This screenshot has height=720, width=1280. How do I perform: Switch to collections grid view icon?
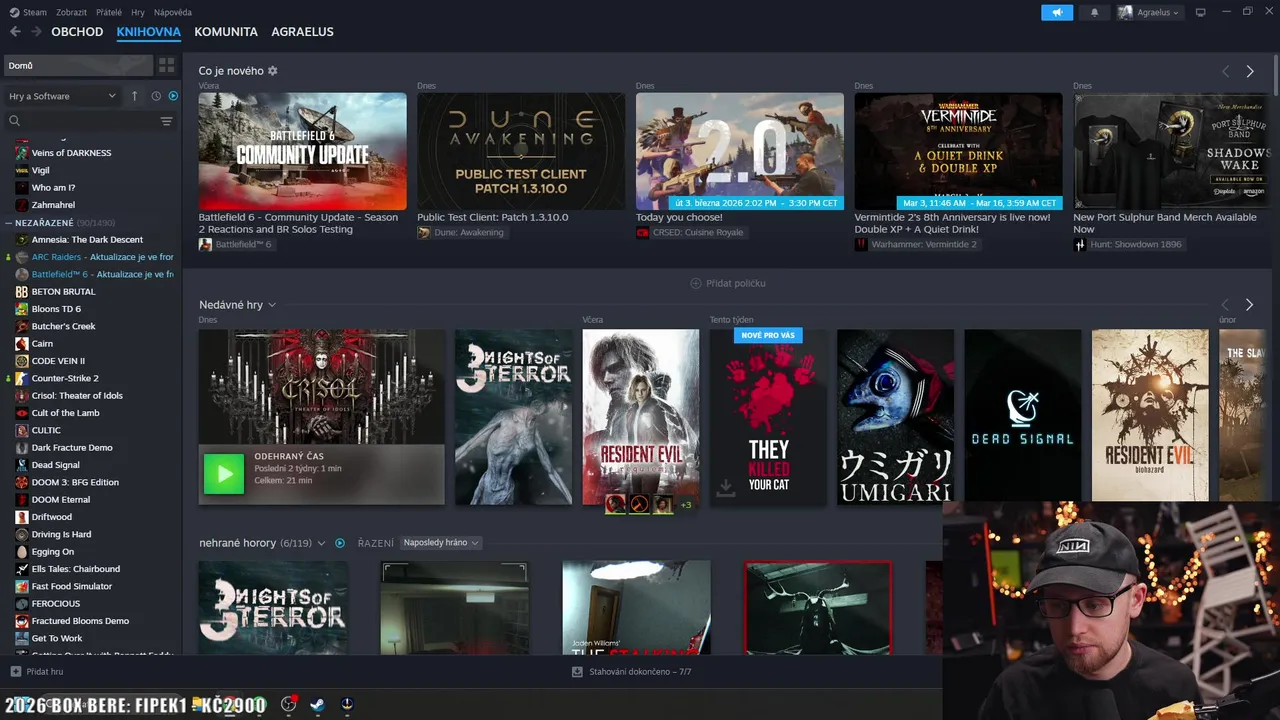(166, 65)
